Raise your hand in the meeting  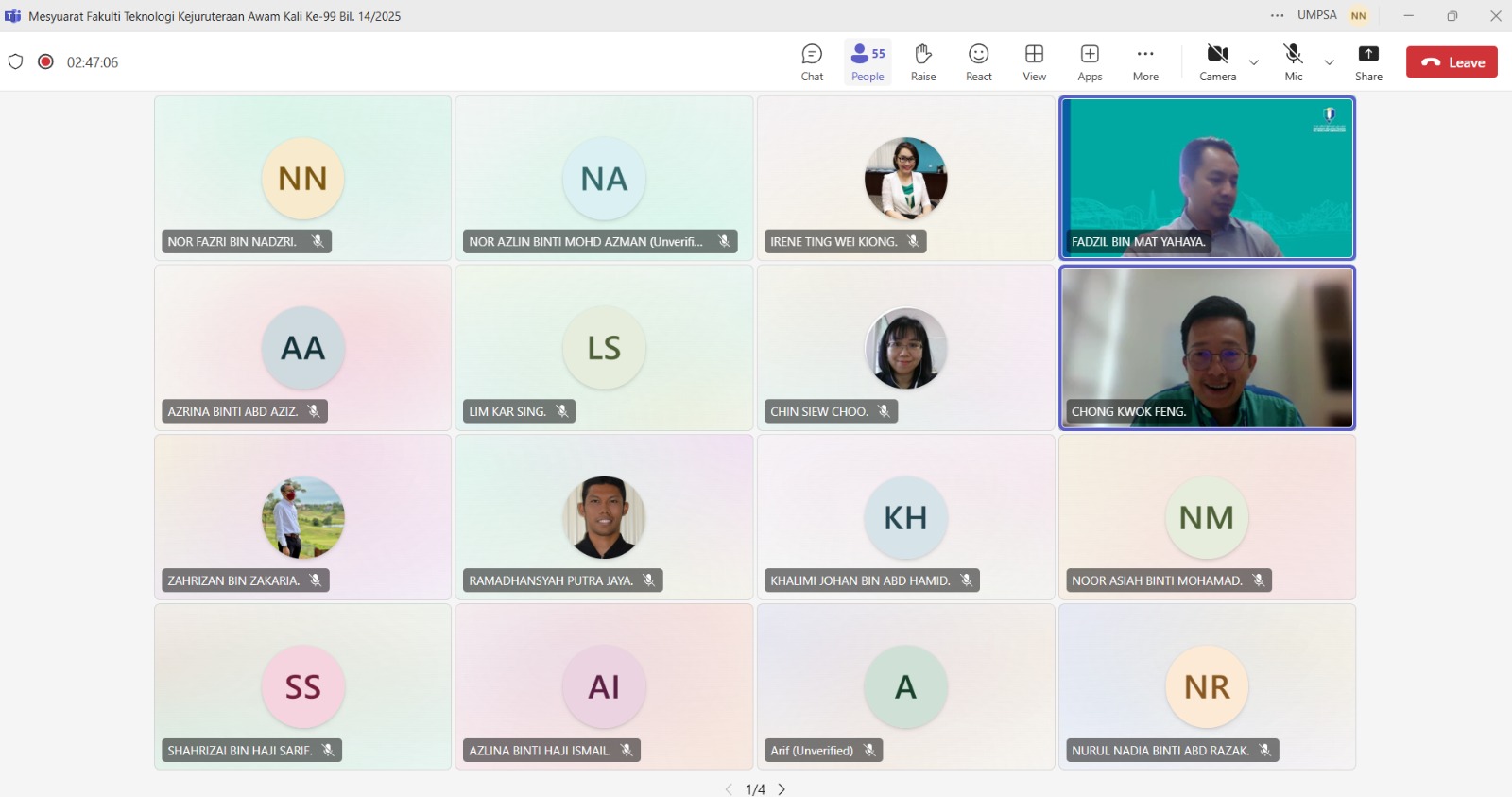pyautogui.click(x=923, y=62)
